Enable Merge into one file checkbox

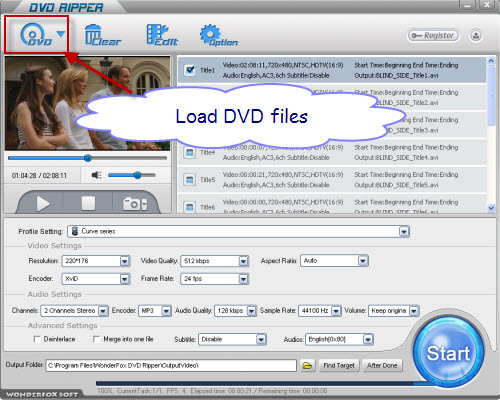click(96, 339)
